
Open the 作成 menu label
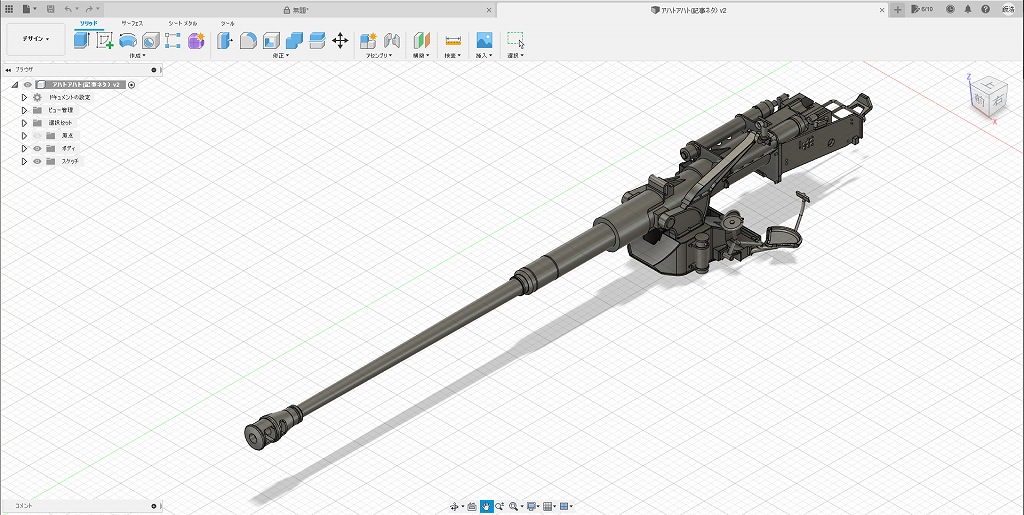[136, 56]
